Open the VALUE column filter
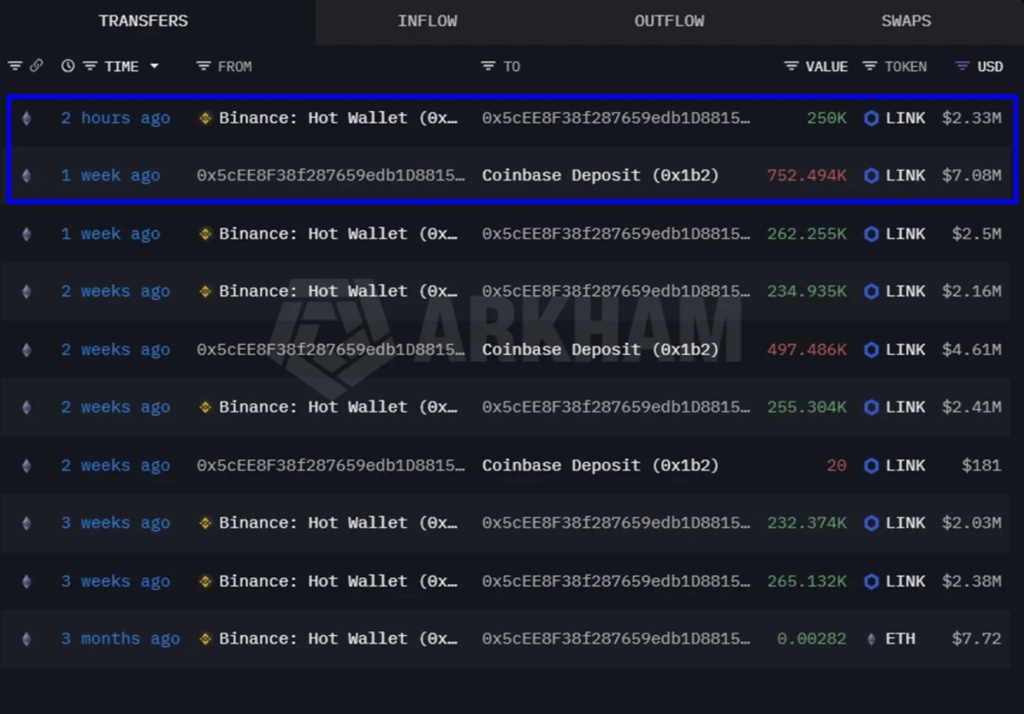This screenshot has width=1024, height=714. tap(791, 66)
